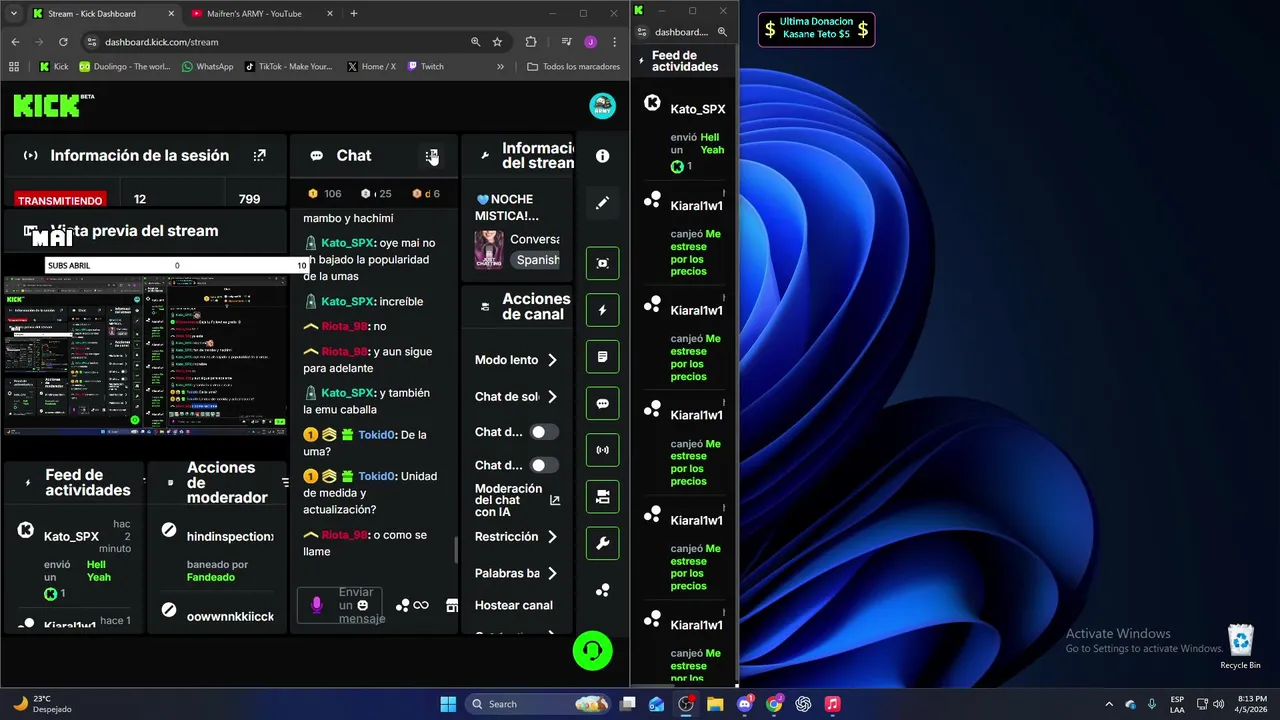Screen dimensions: 1280x720
Task: Click the microphone icon in chat input
Action: tap(317, 605)
